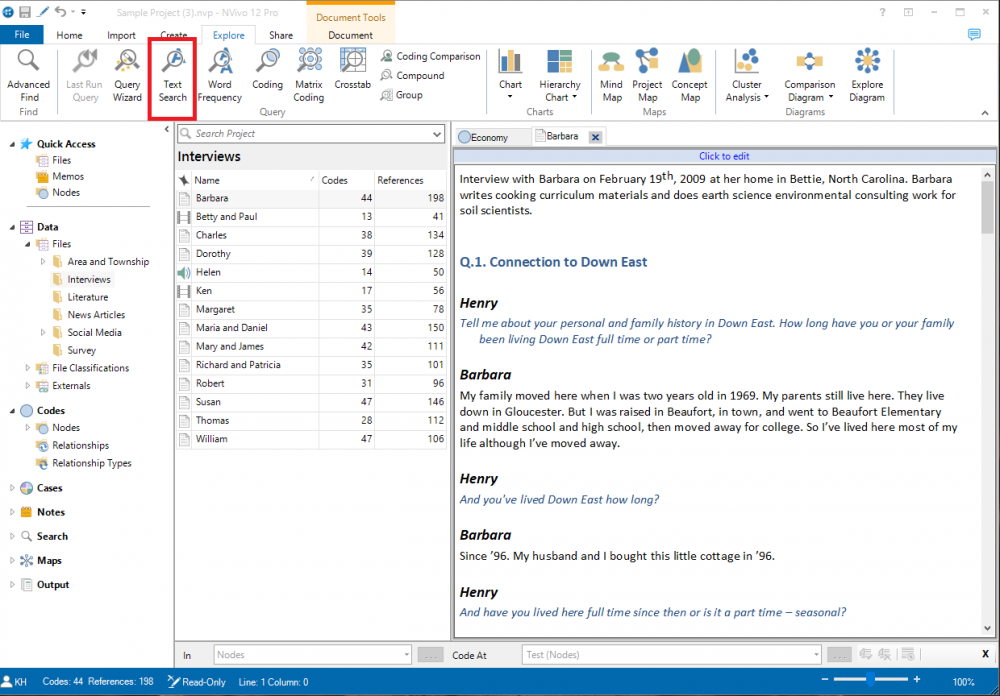
Task: Expand the Area and Township folder
Action: (43, 262)
